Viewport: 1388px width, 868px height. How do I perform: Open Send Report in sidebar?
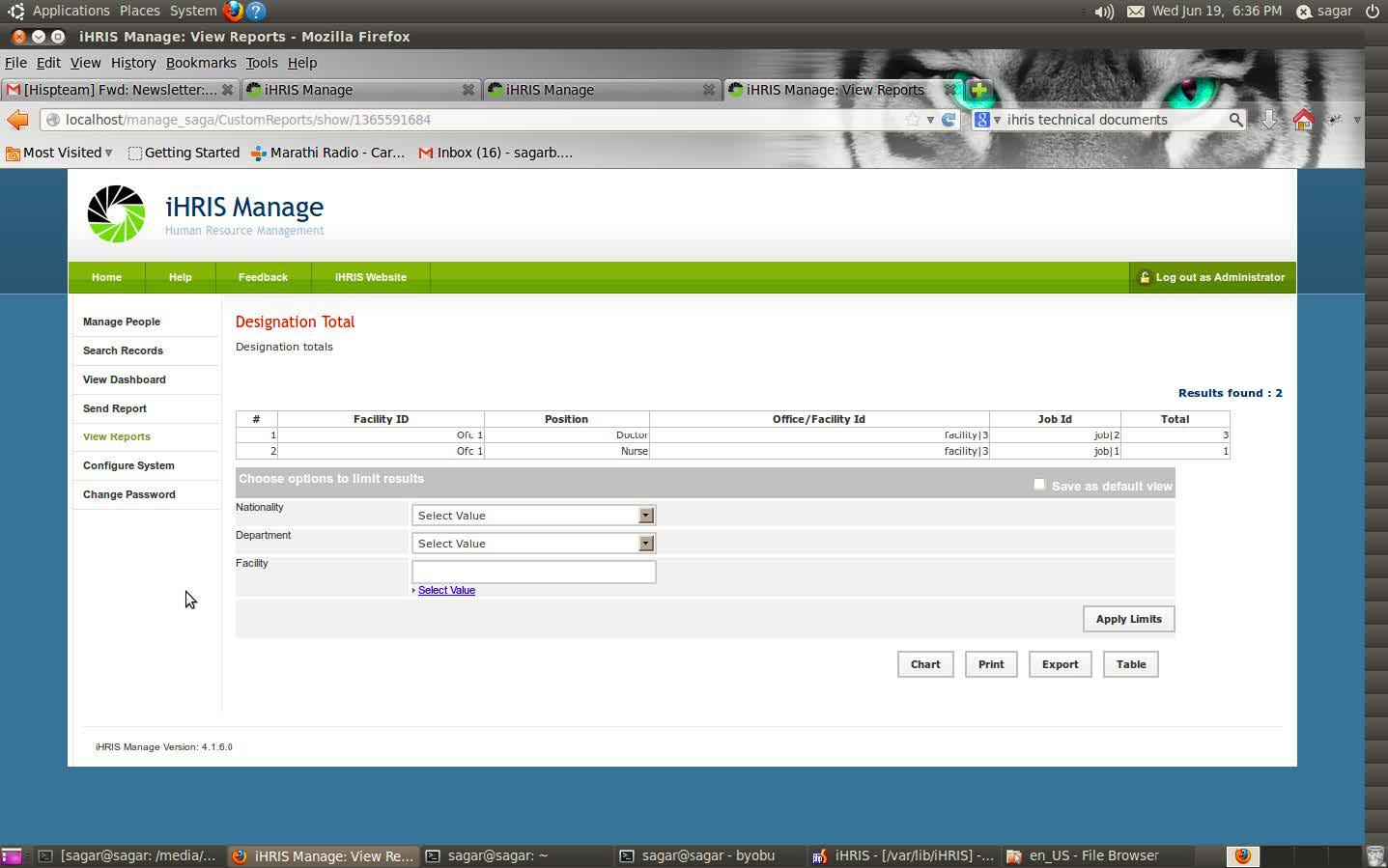(x=115, y=408)
